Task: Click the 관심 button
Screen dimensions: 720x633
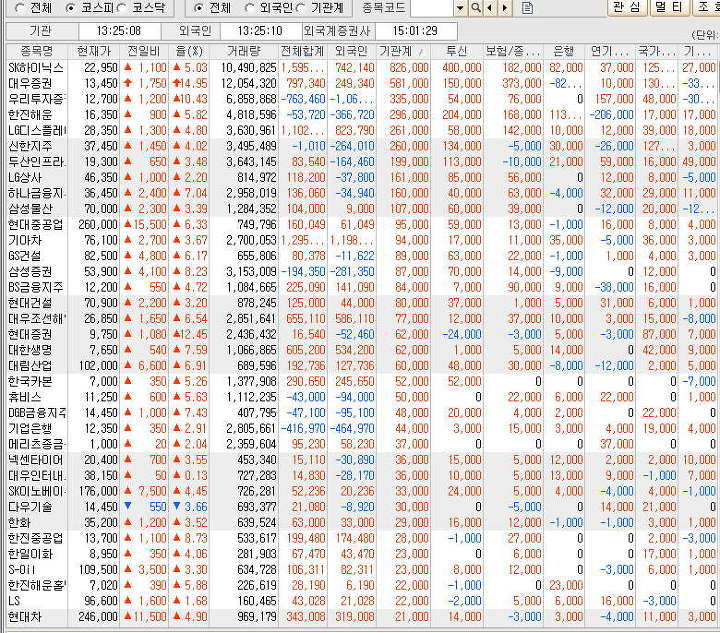Action: click(627, 7)
